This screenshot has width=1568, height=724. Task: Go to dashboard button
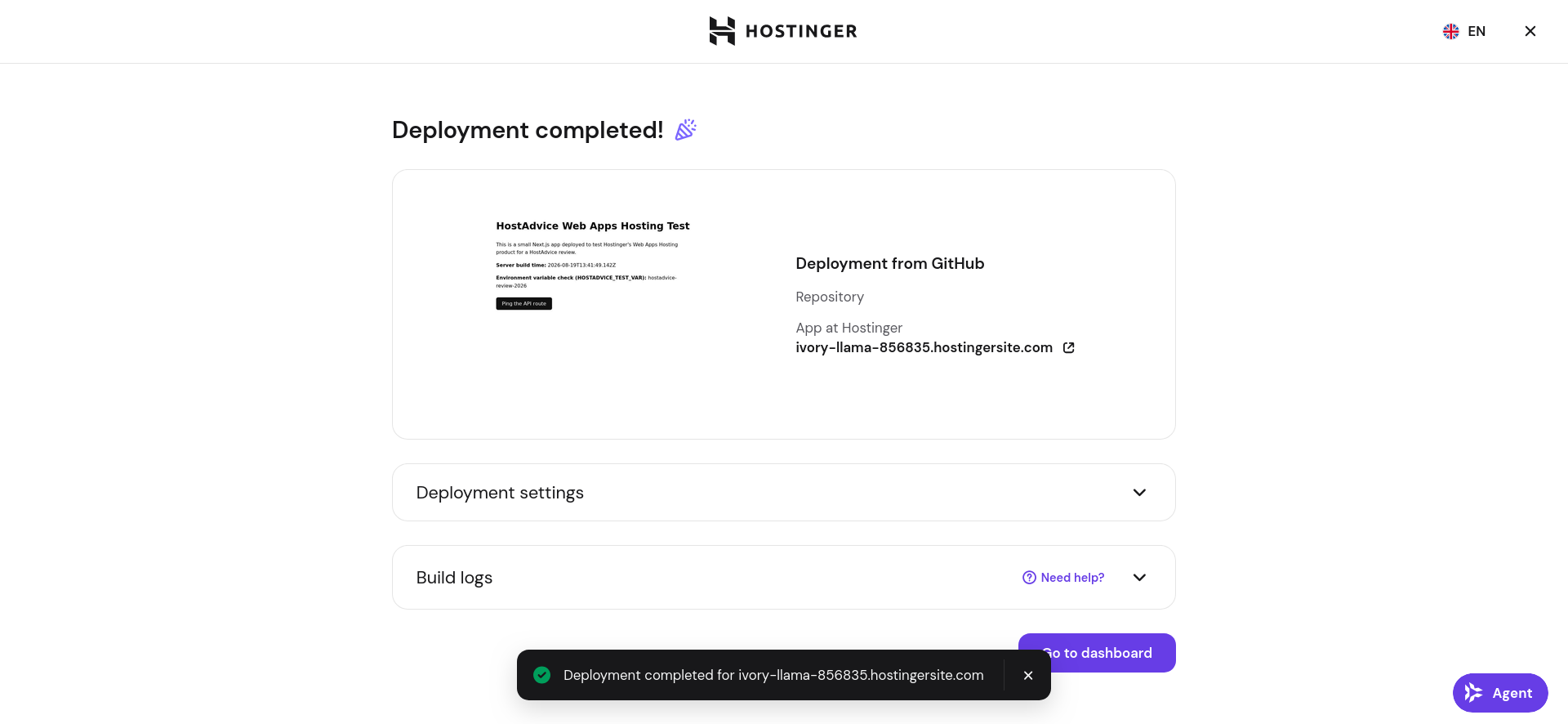(1097, 653)
